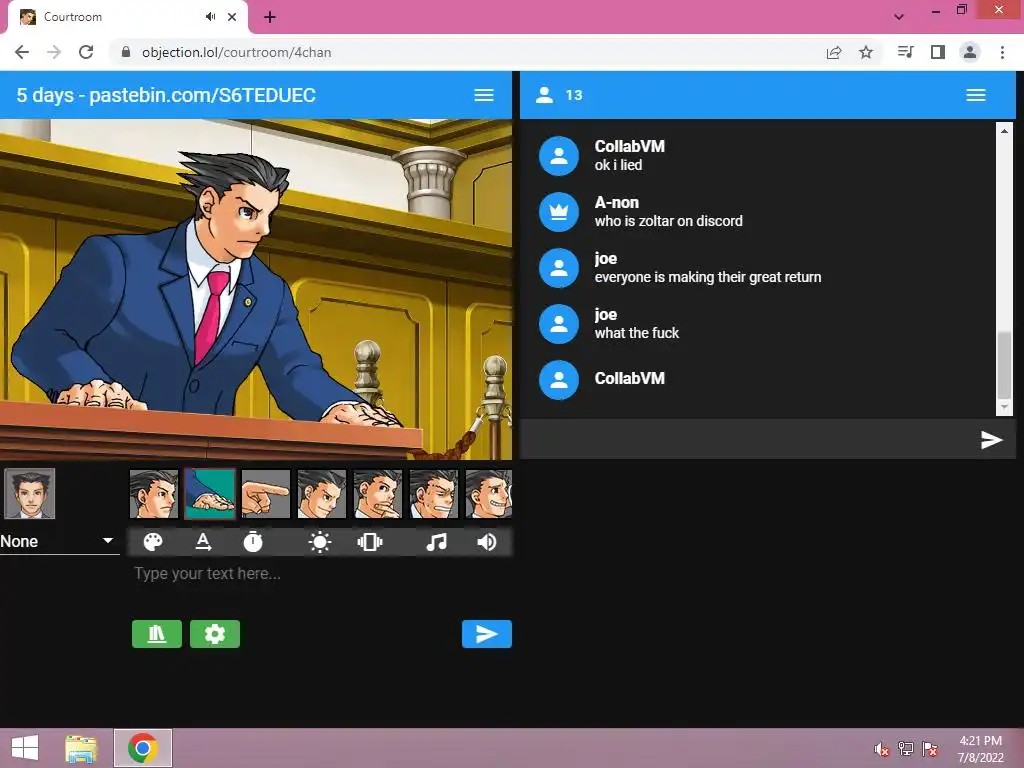Open the text color palette icon

point(153,542)
